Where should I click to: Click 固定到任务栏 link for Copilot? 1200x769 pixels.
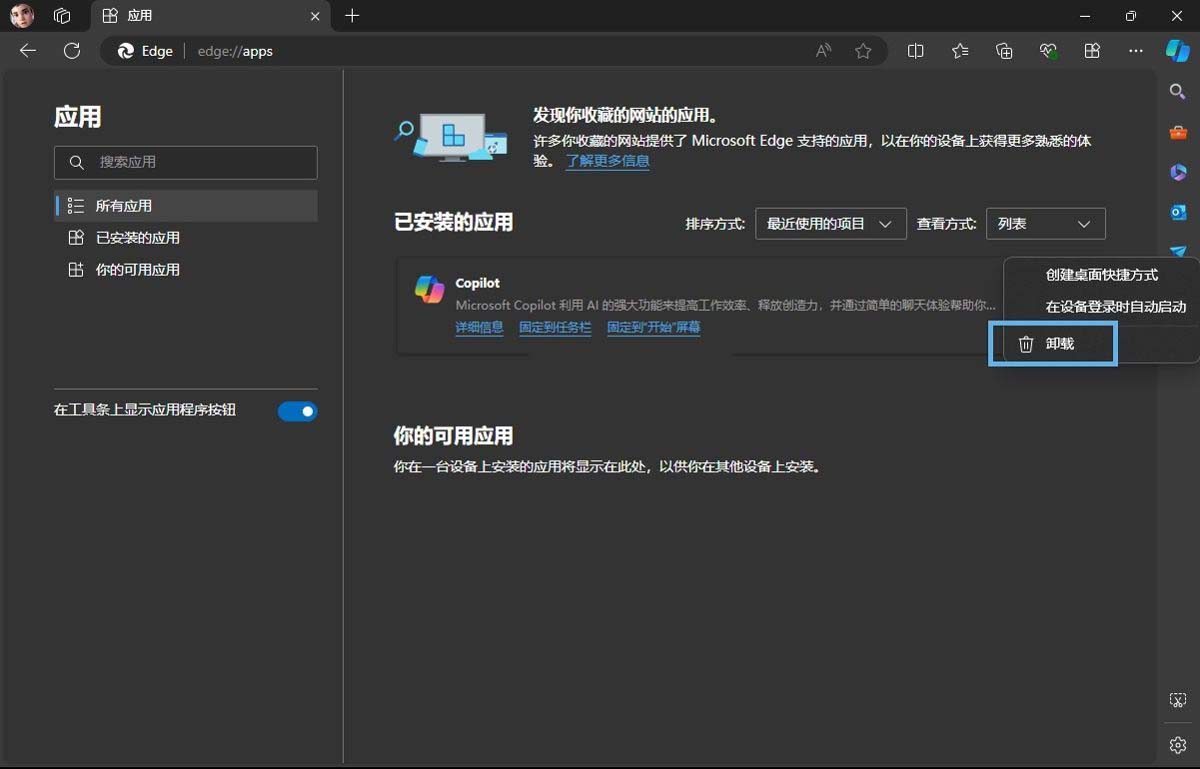[555, 328]
